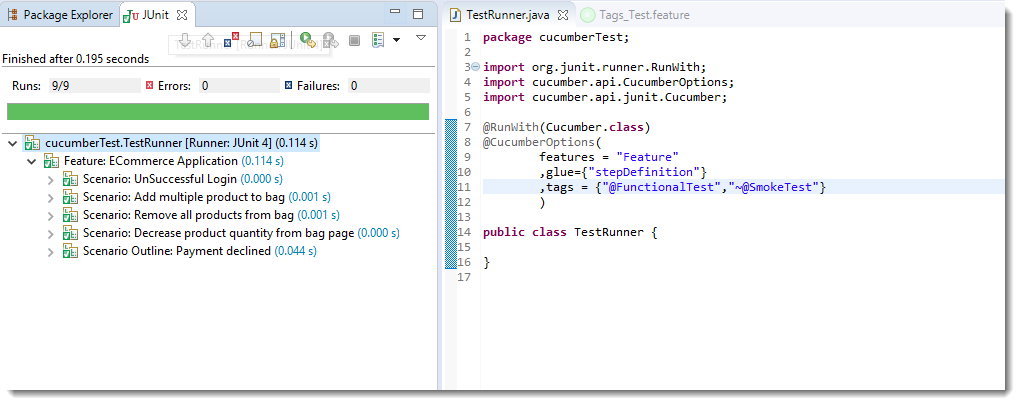Click the Next Failed Test down arrow
Image resolution: width=1020 pixels, height=405 pixels.
tap(186, 40)
